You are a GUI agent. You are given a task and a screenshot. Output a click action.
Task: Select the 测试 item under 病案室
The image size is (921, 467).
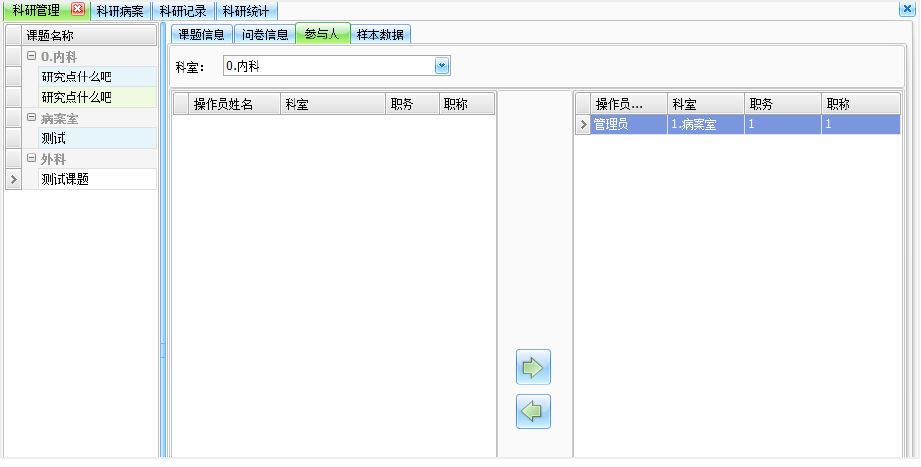point(54,138)
